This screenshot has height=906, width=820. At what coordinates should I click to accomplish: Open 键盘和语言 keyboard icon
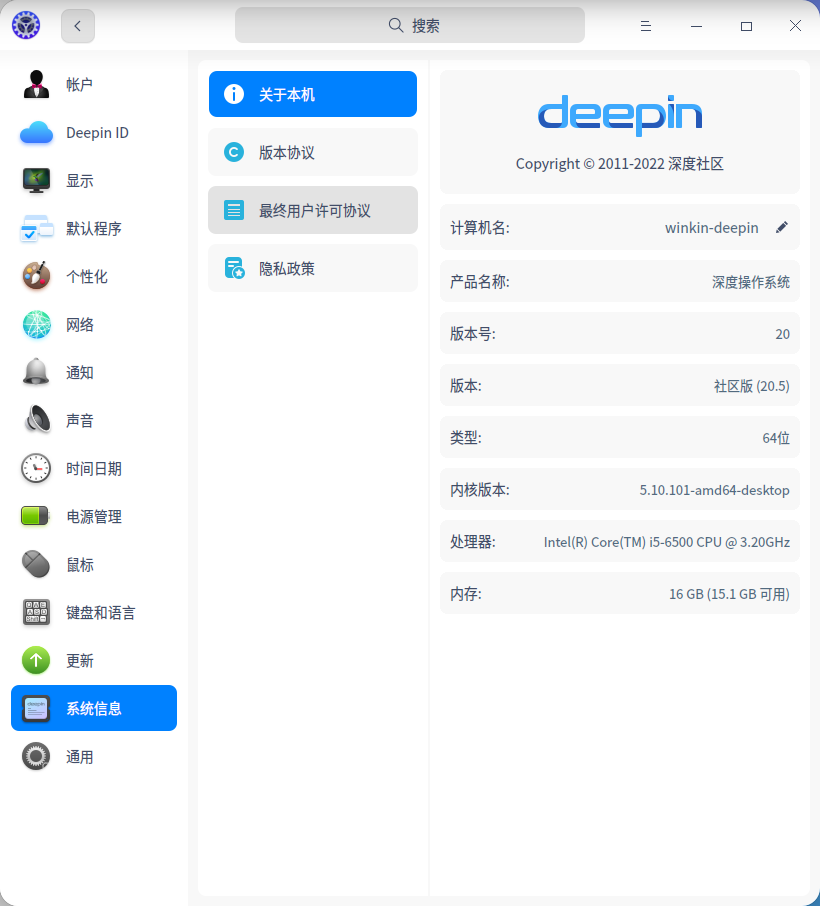pyautogui.click(x=36, y=612)
